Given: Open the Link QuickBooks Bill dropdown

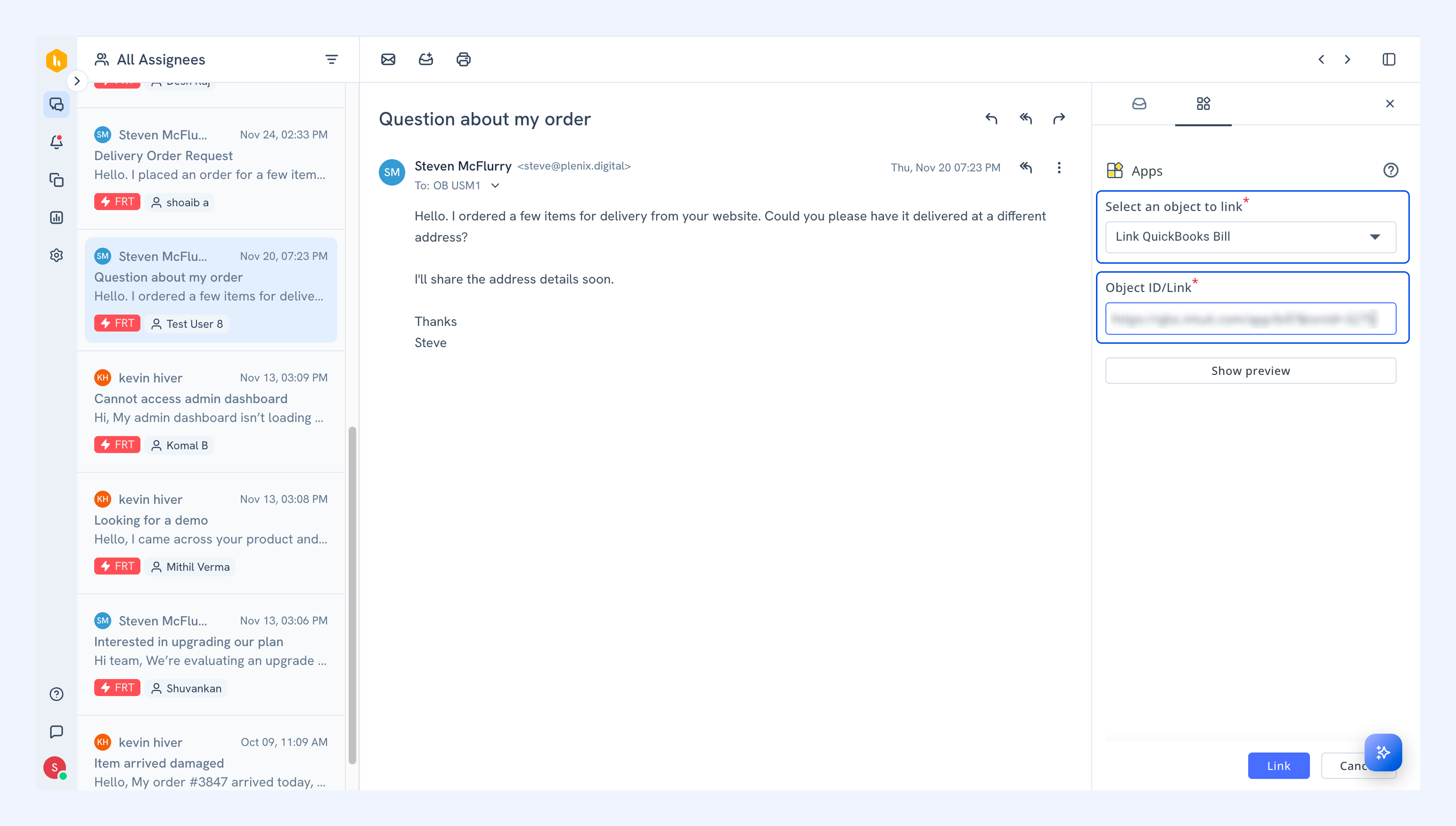Looking at the screenshot, I should coord(1250,237).
